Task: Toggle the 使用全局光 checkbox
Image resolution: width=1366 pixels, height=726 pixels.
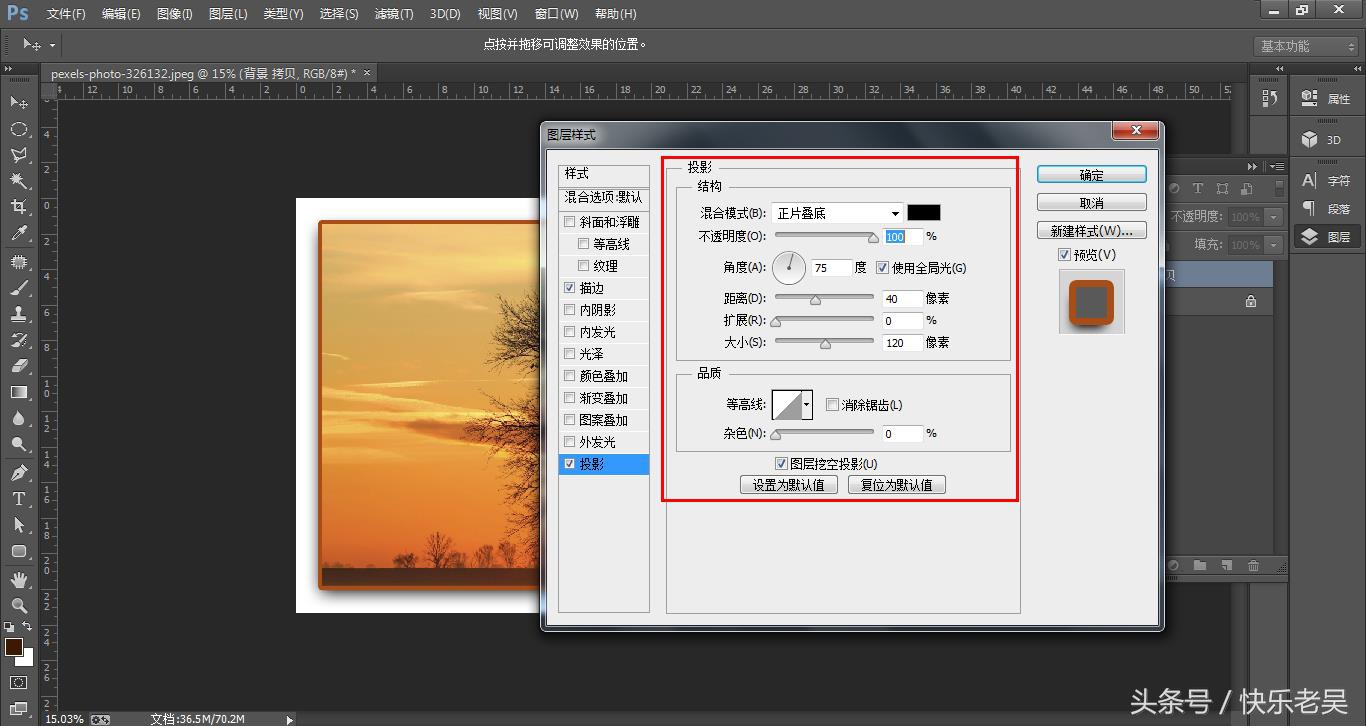Action: [882, 267]
